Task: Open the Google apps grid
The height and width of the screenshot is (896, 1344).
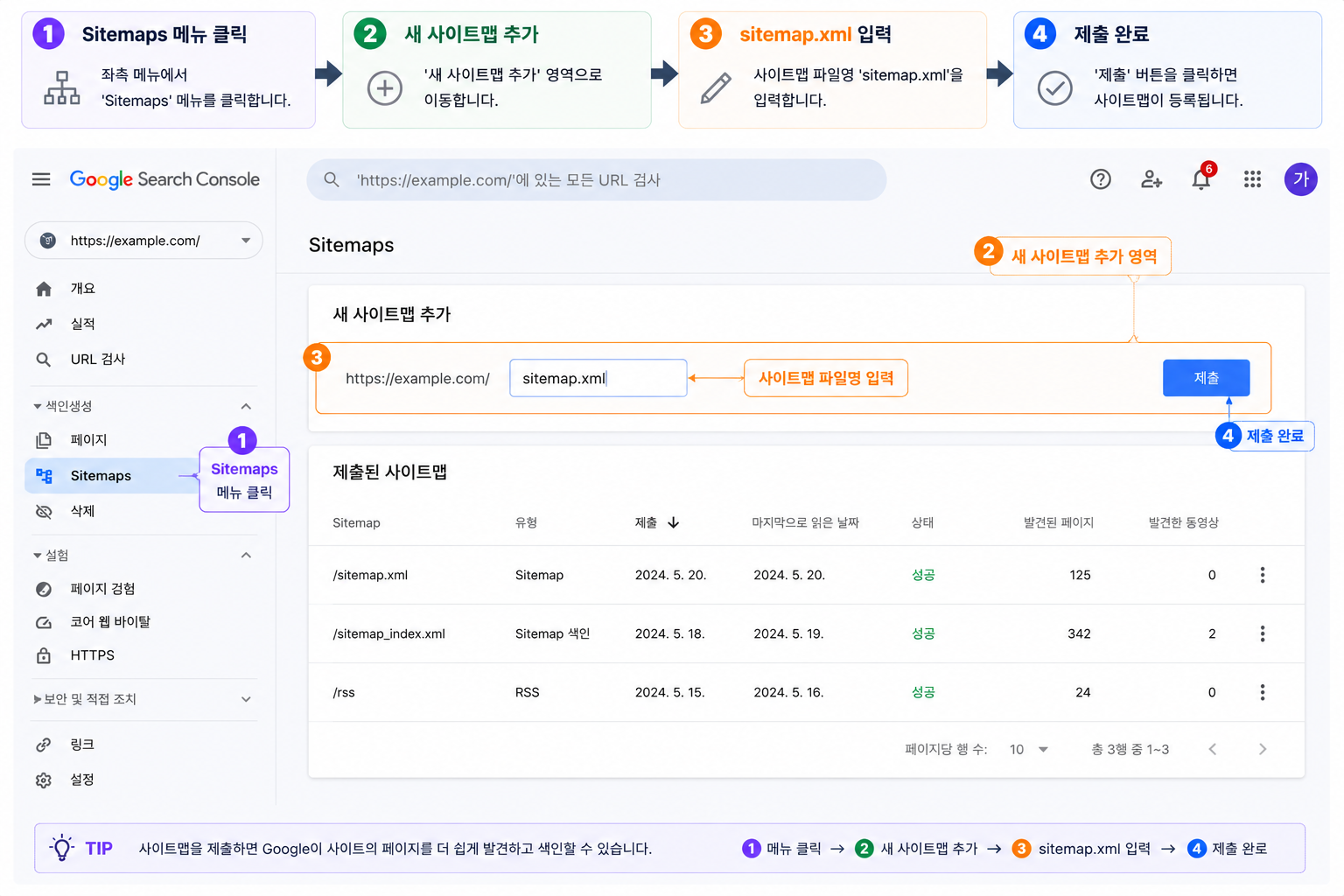Action: [1252, 179]
